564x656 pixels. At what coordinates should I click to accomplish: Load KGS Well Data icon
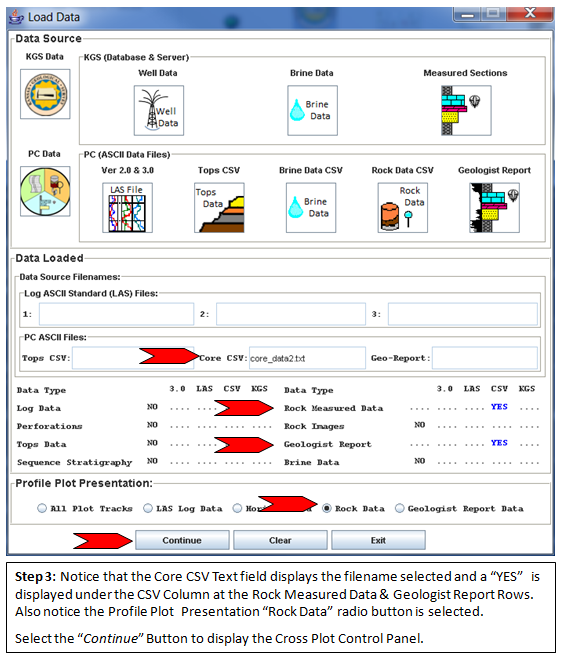(159, 110)
